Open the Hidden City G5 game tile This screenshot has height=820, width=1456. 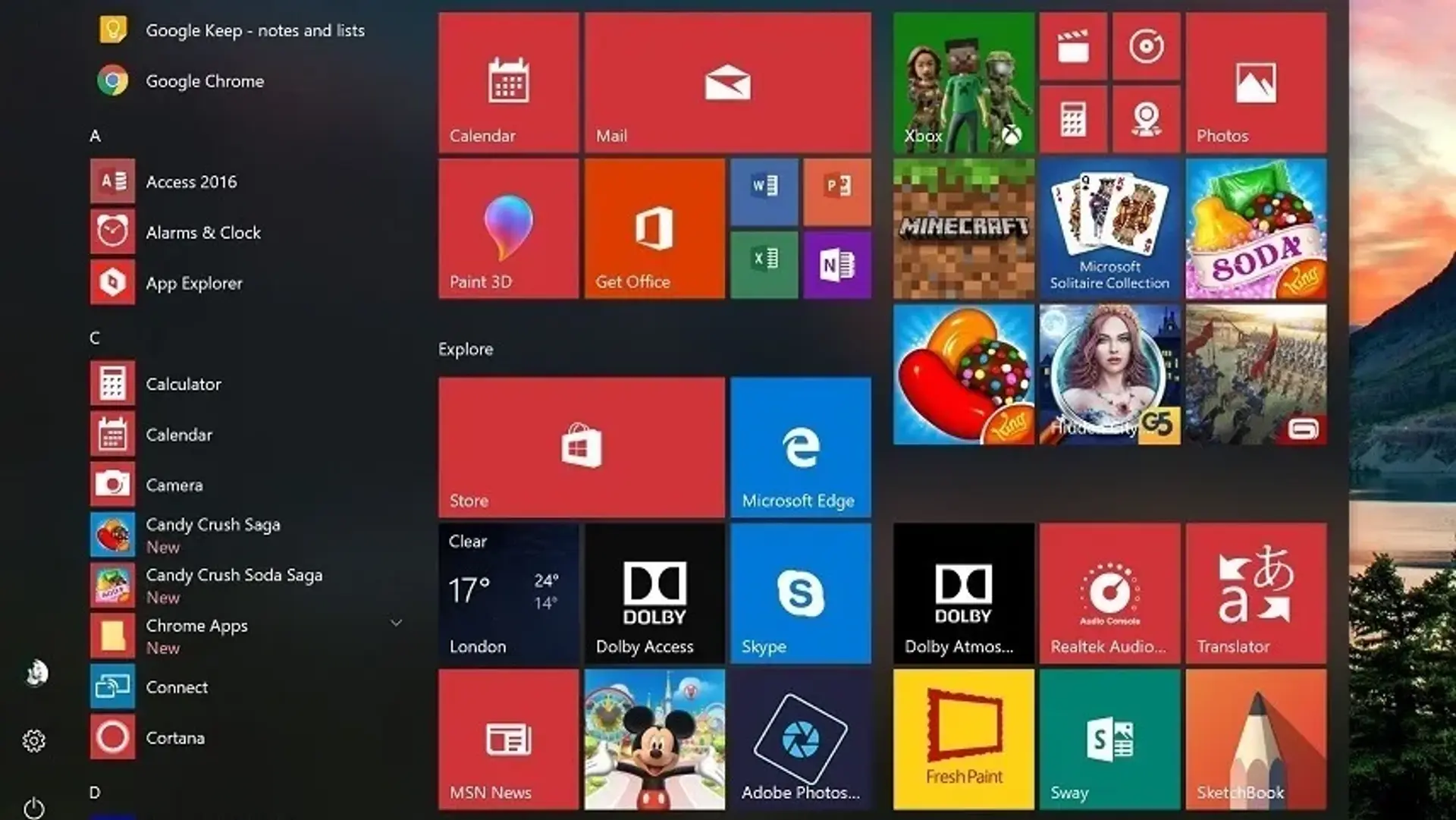pos(1110,375)
